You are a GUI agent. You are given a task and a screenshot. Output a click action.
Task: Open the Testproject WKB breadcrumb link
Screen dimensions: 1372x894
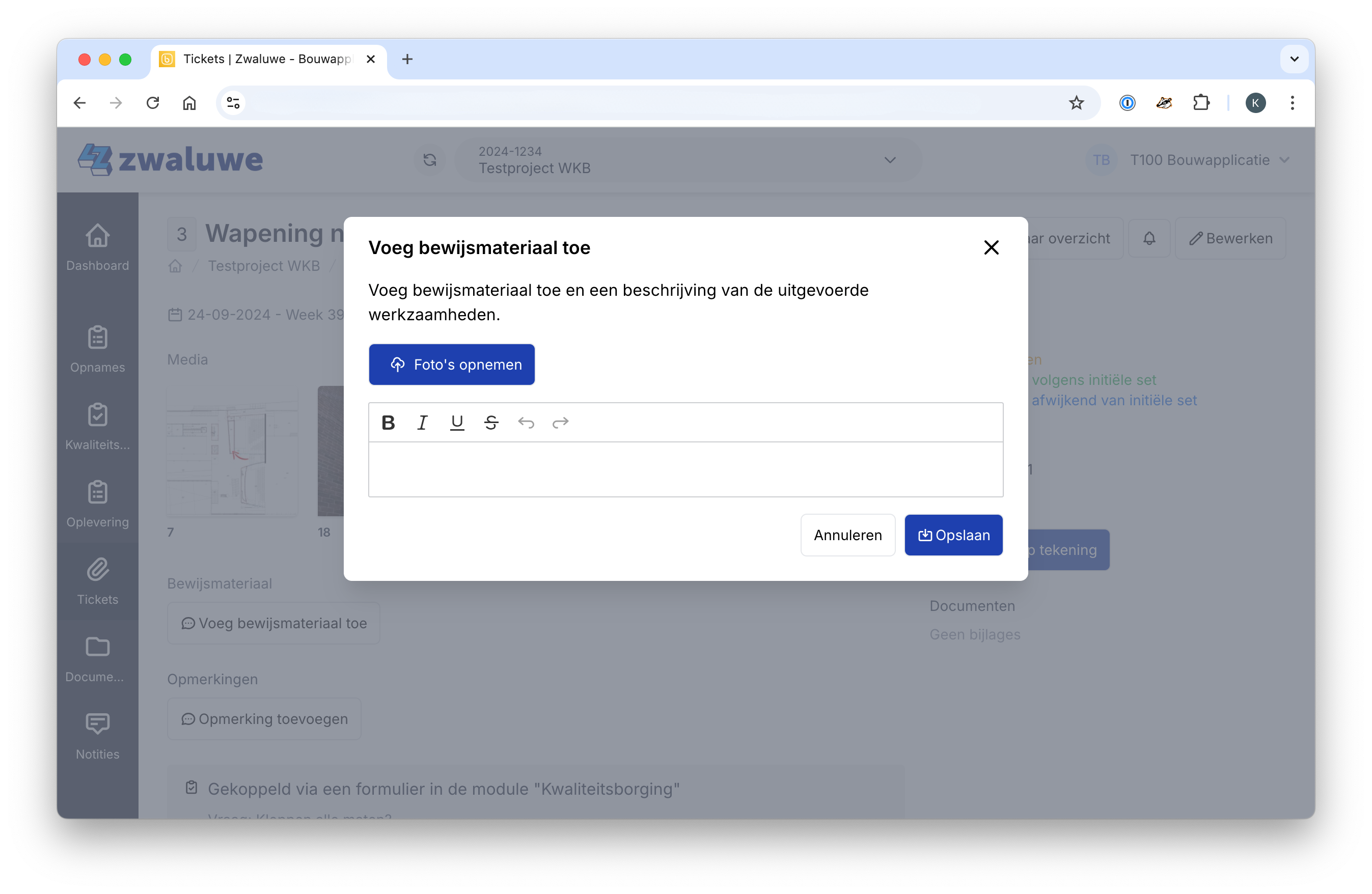coord(263,266)
